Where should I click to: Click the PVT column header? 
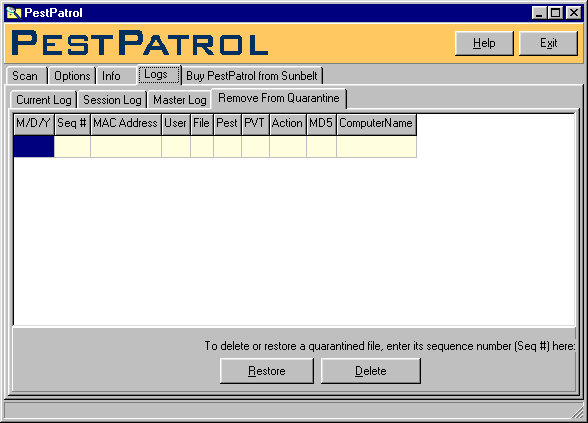pos(255,123)
